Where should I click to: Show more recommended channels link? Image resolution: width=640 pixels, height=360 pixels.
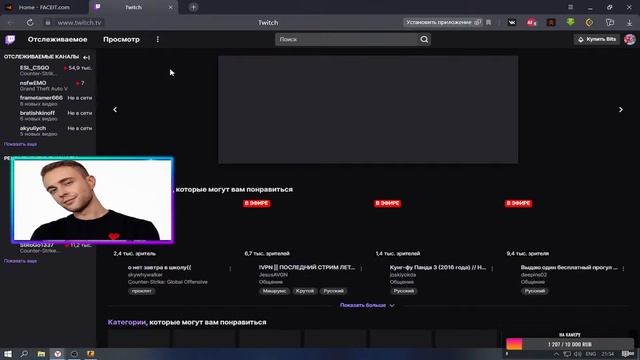[x=20, y=261]
